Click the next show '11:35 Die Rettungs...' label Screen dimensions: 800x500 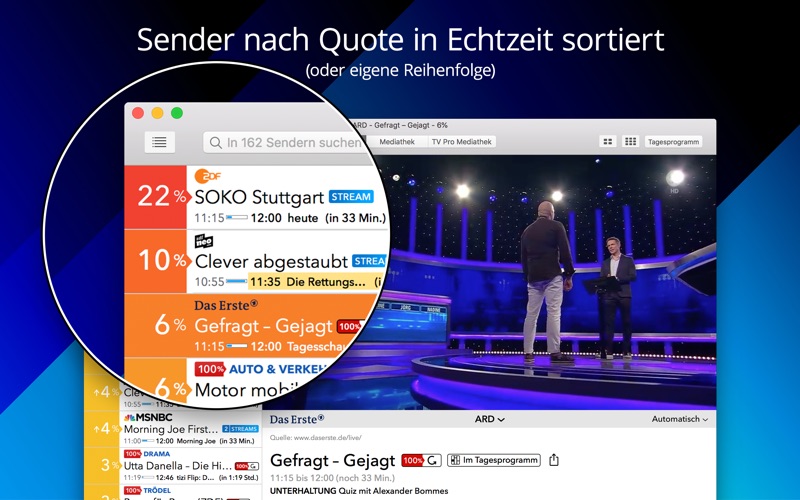(x=308, y=282)
